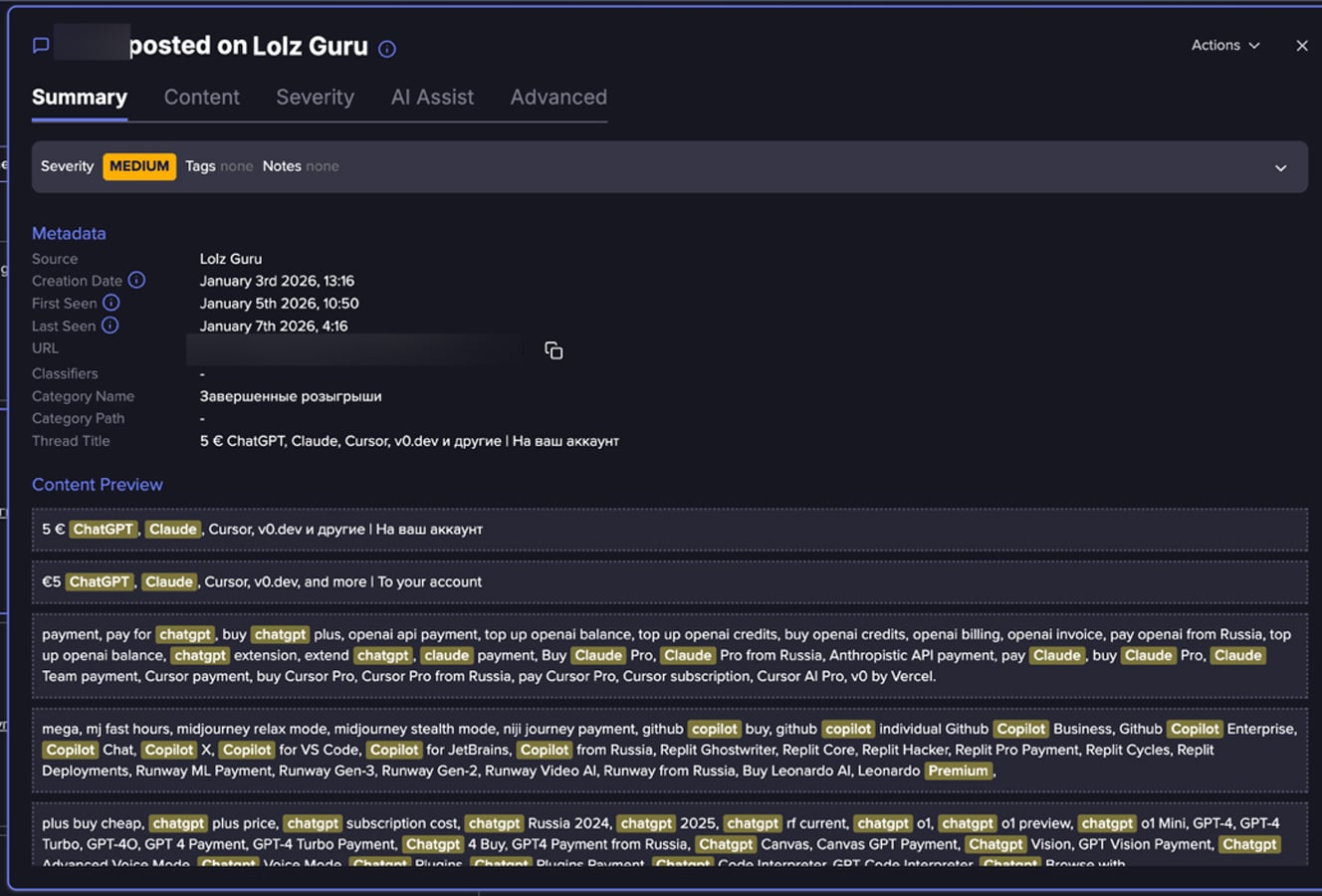Select the Summary tab
The image size is (1322, 896).
click(80, 98)
